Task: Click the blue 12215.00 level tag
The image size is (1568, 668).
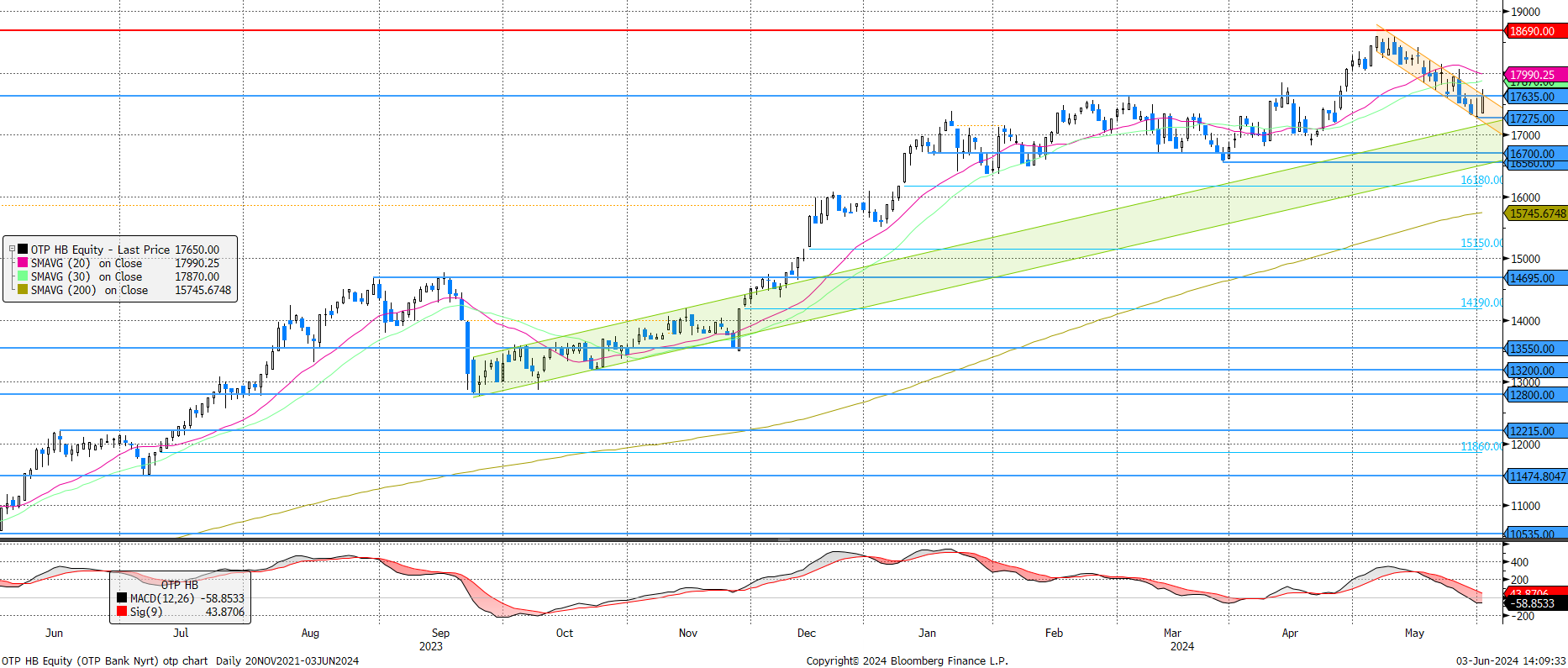Action: (1537, 431)
